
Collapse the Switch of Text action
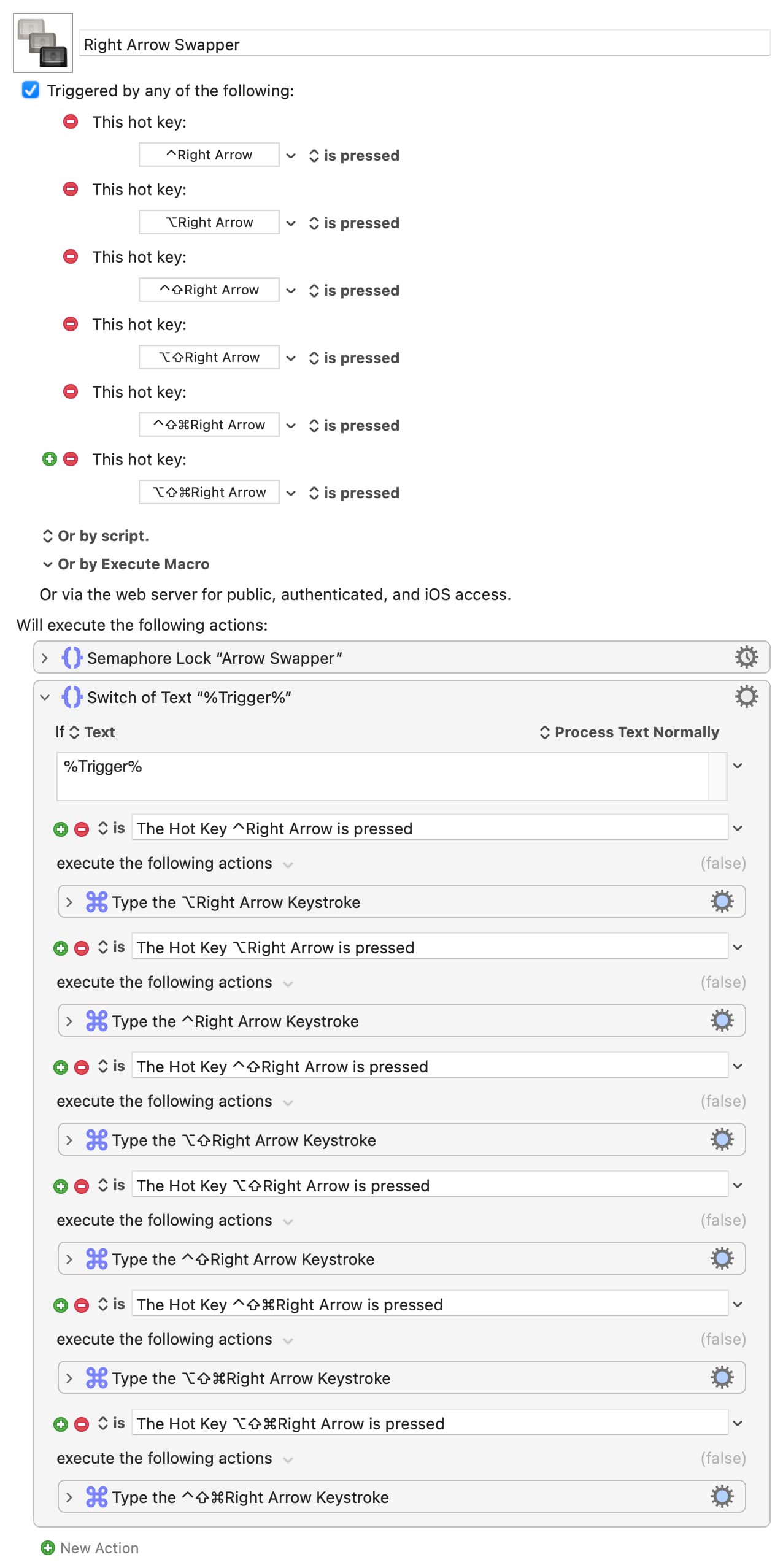pos(45,697)
